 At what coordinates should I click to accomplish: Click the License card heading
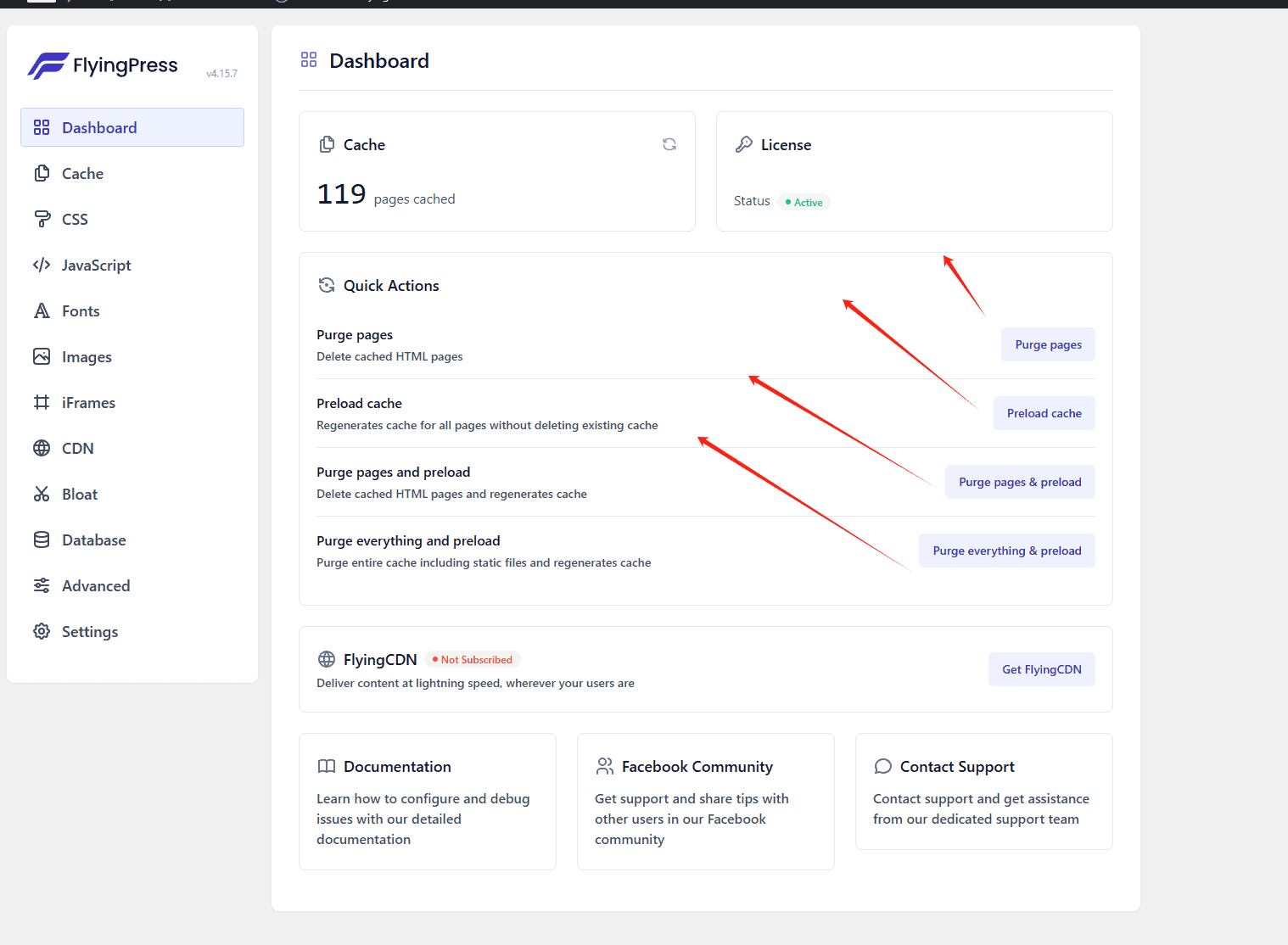click(x=786, y=144)
